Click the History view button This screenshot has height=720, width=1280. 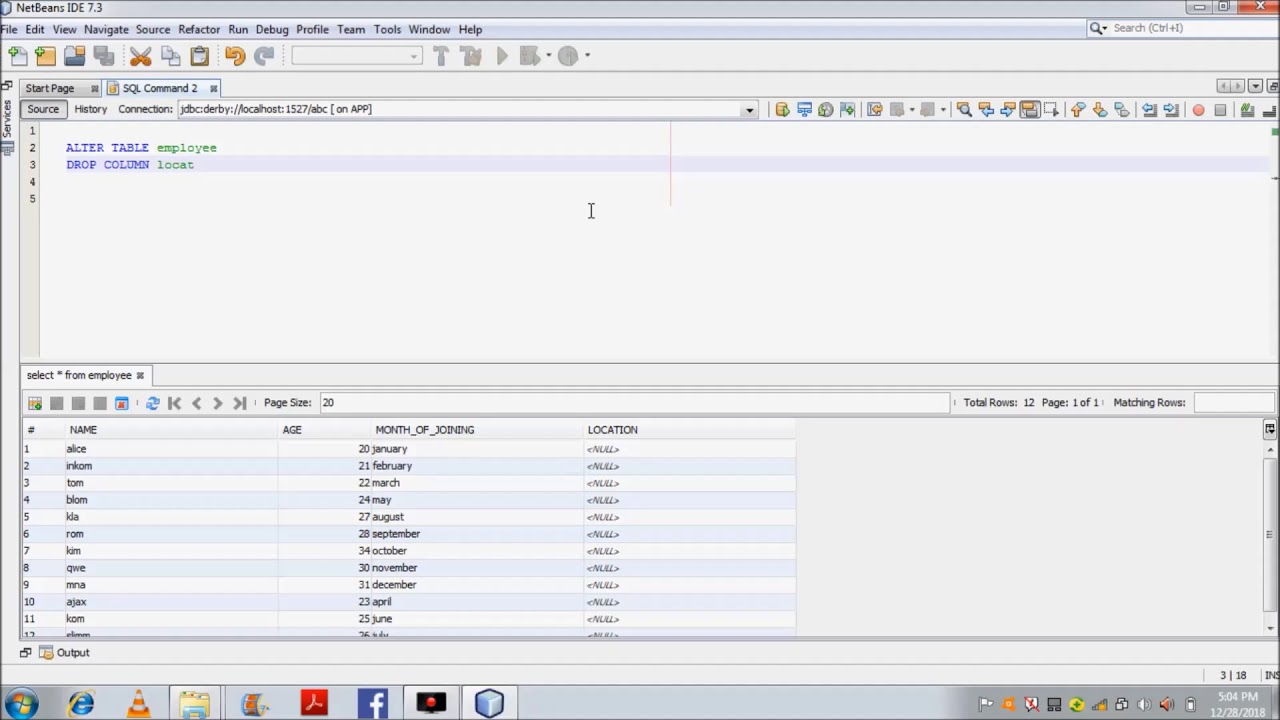point(90,109)
